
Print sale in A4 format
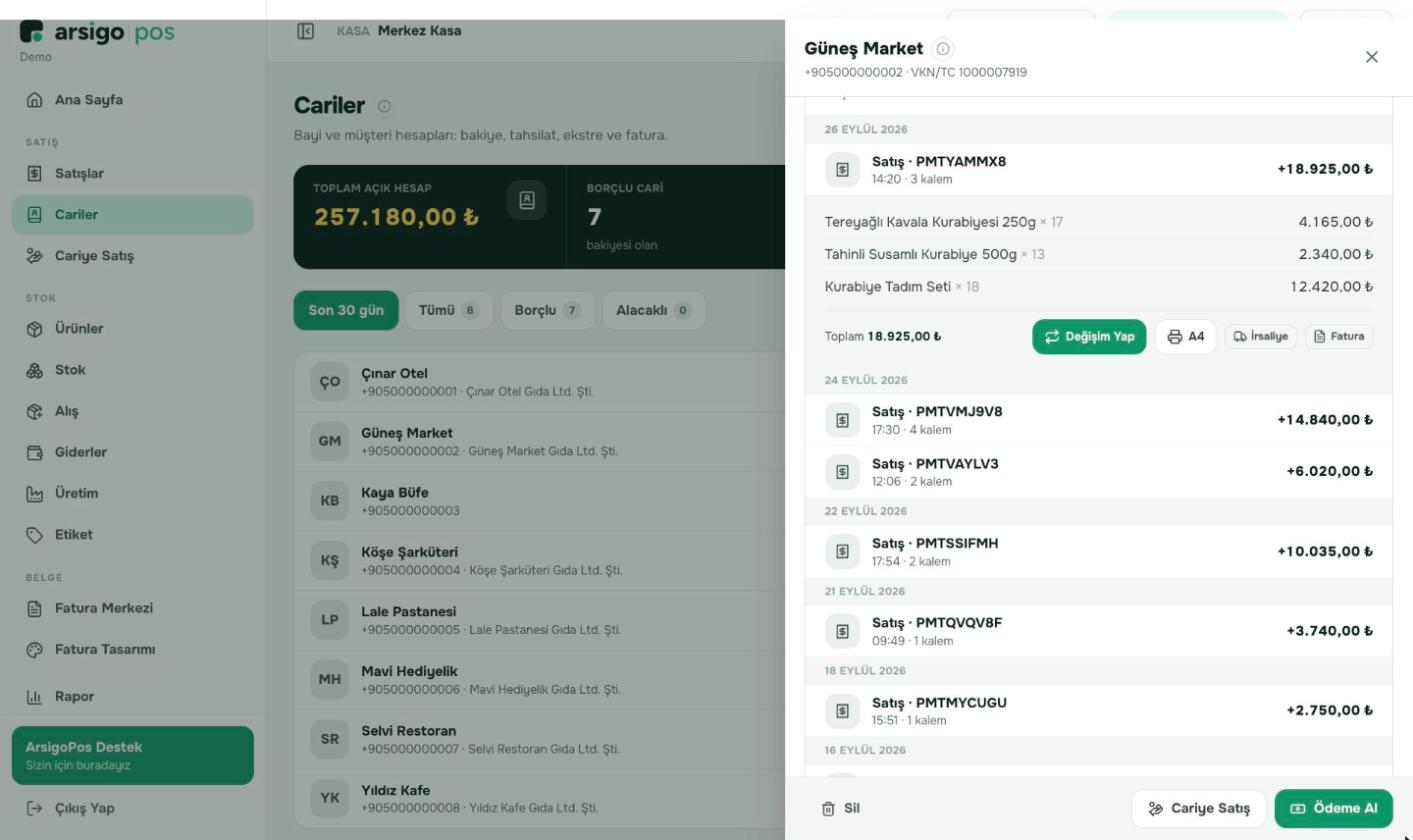point(1186,337)
